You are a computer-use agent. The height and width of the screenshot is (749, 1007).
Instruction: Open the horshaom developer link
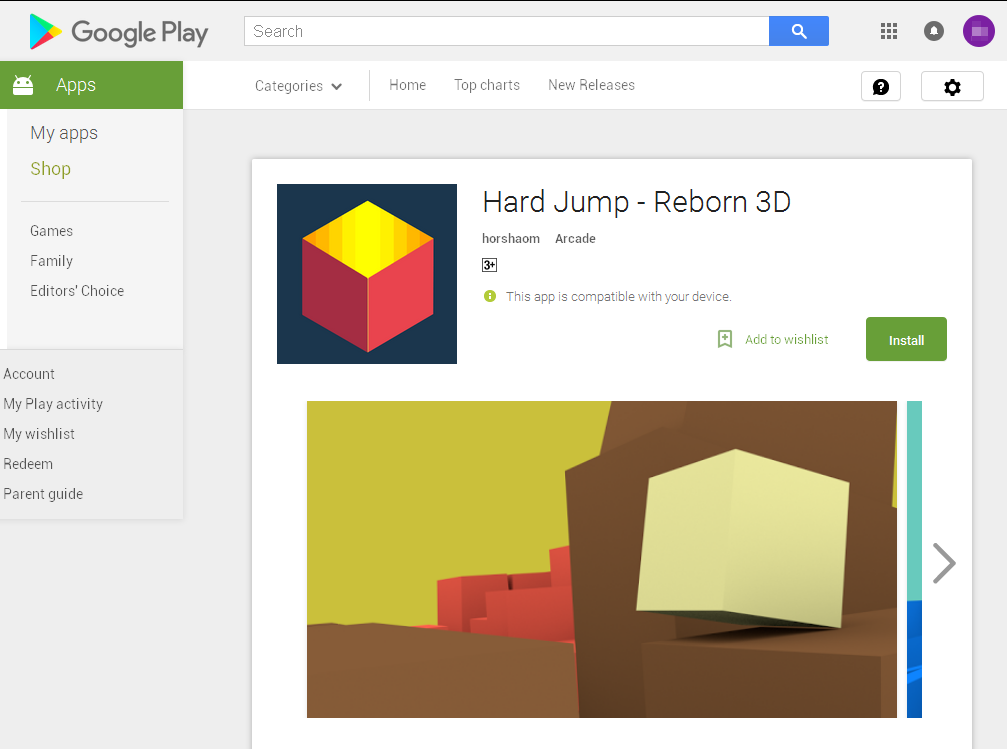[511, 239]
